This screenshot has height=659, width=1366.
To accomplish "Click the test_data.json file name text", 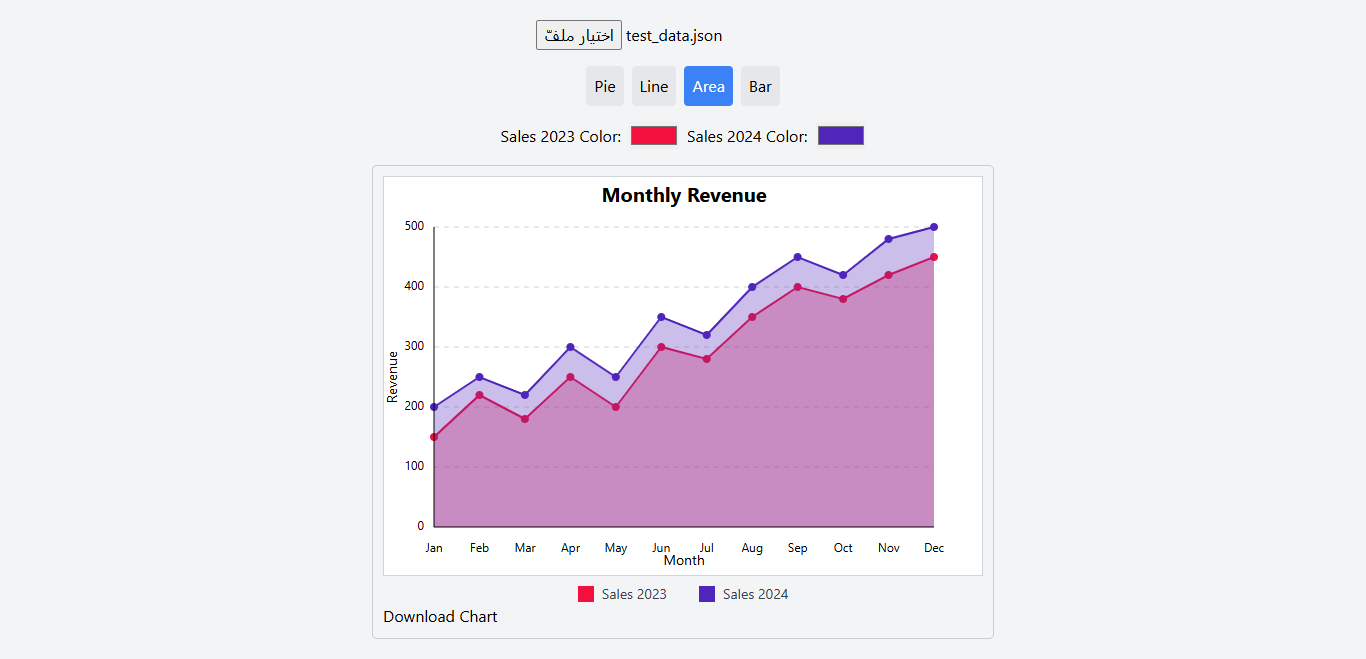I will click(x=674, y=36).
